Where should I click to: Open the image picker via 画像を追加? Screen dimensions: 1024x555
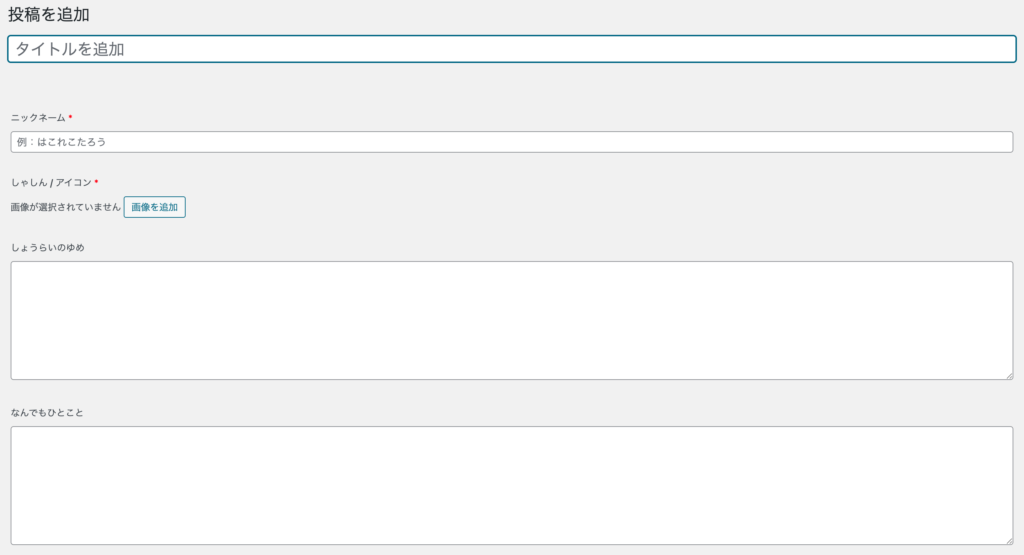(x=154, y=207)
